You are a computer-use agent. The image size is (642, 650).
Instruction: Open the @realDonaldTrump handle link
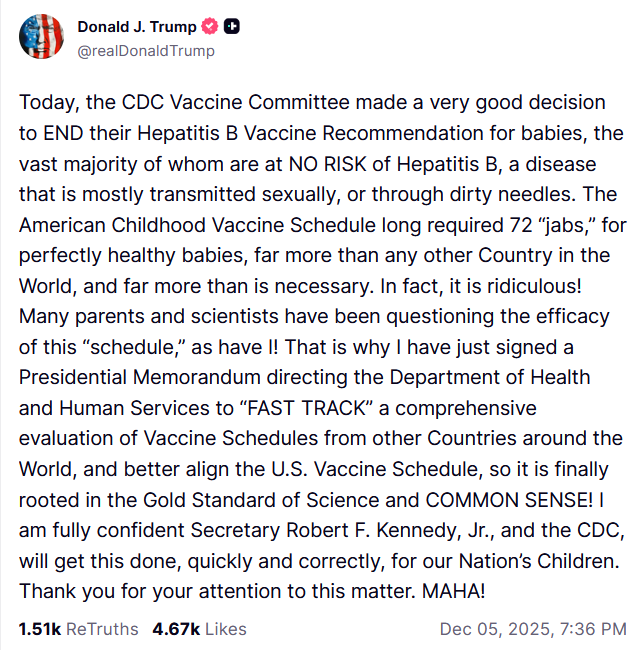click(145, 50)
